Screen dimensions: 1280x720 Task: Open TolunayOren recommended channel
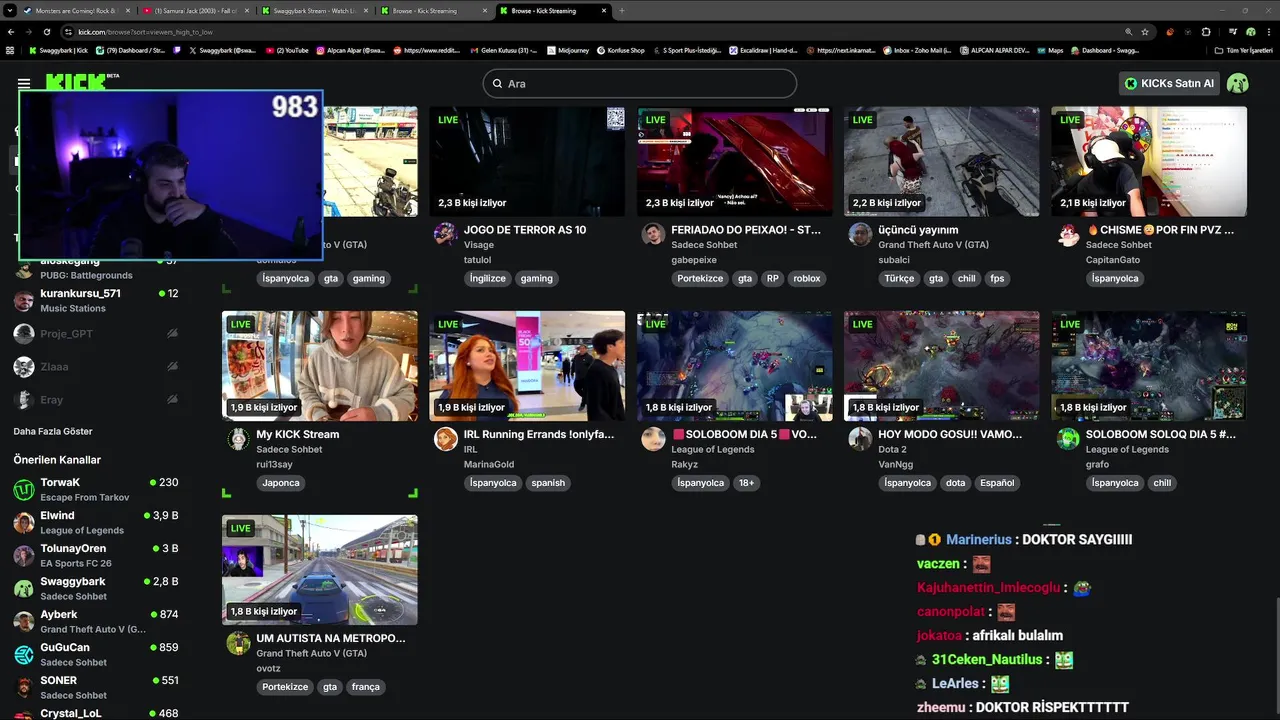click(96, 555)
